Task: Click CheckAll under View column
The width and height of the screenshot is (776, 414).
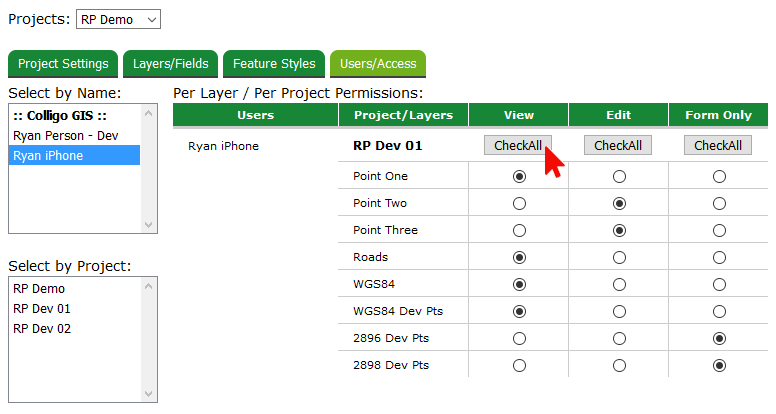Action: pyautogui.click(x=518, y=146)
